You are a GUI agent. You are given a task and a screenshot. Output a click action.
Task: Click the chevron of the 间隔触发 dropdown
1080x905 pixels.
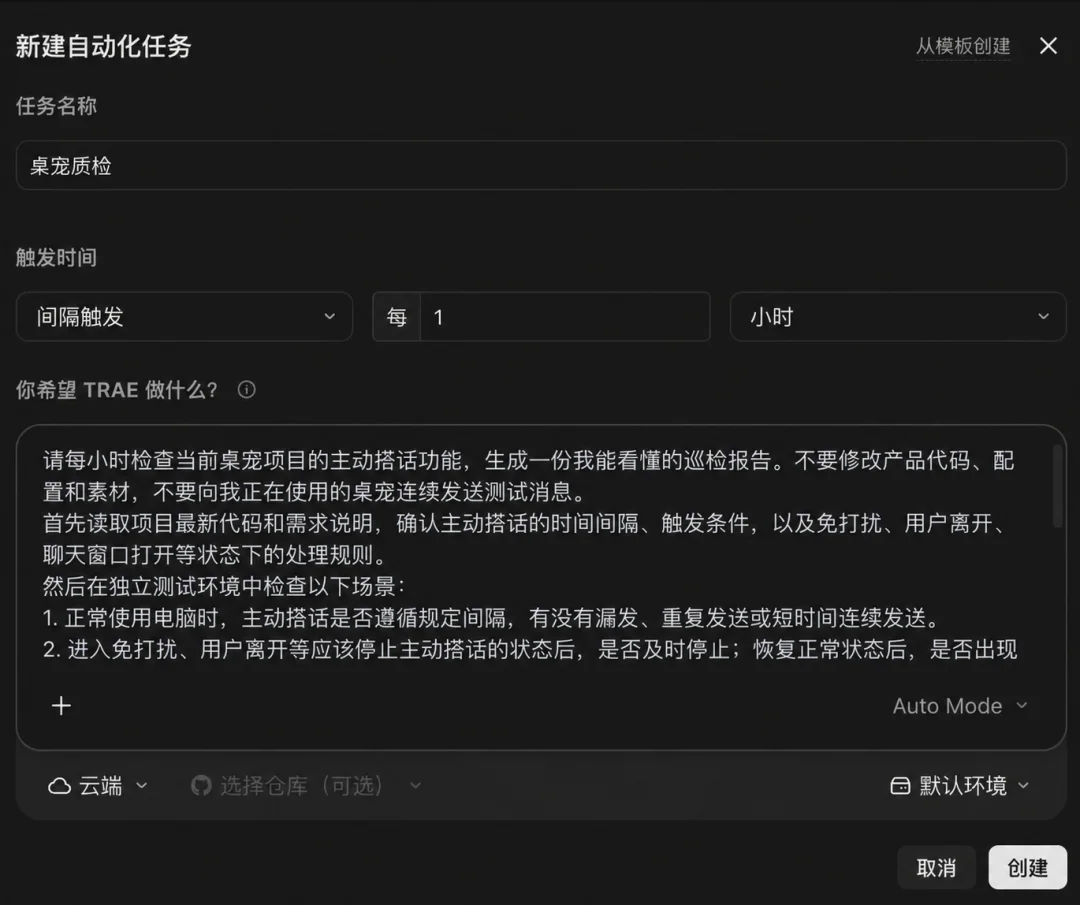tap(329, 317)
